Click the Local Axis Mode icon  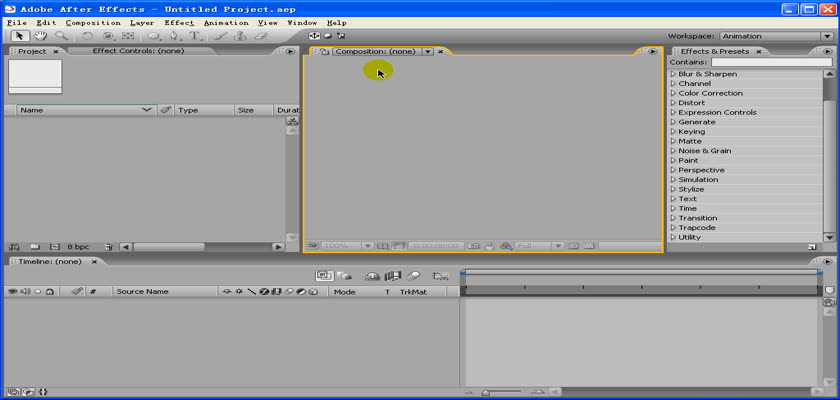[x=314, y=36]
